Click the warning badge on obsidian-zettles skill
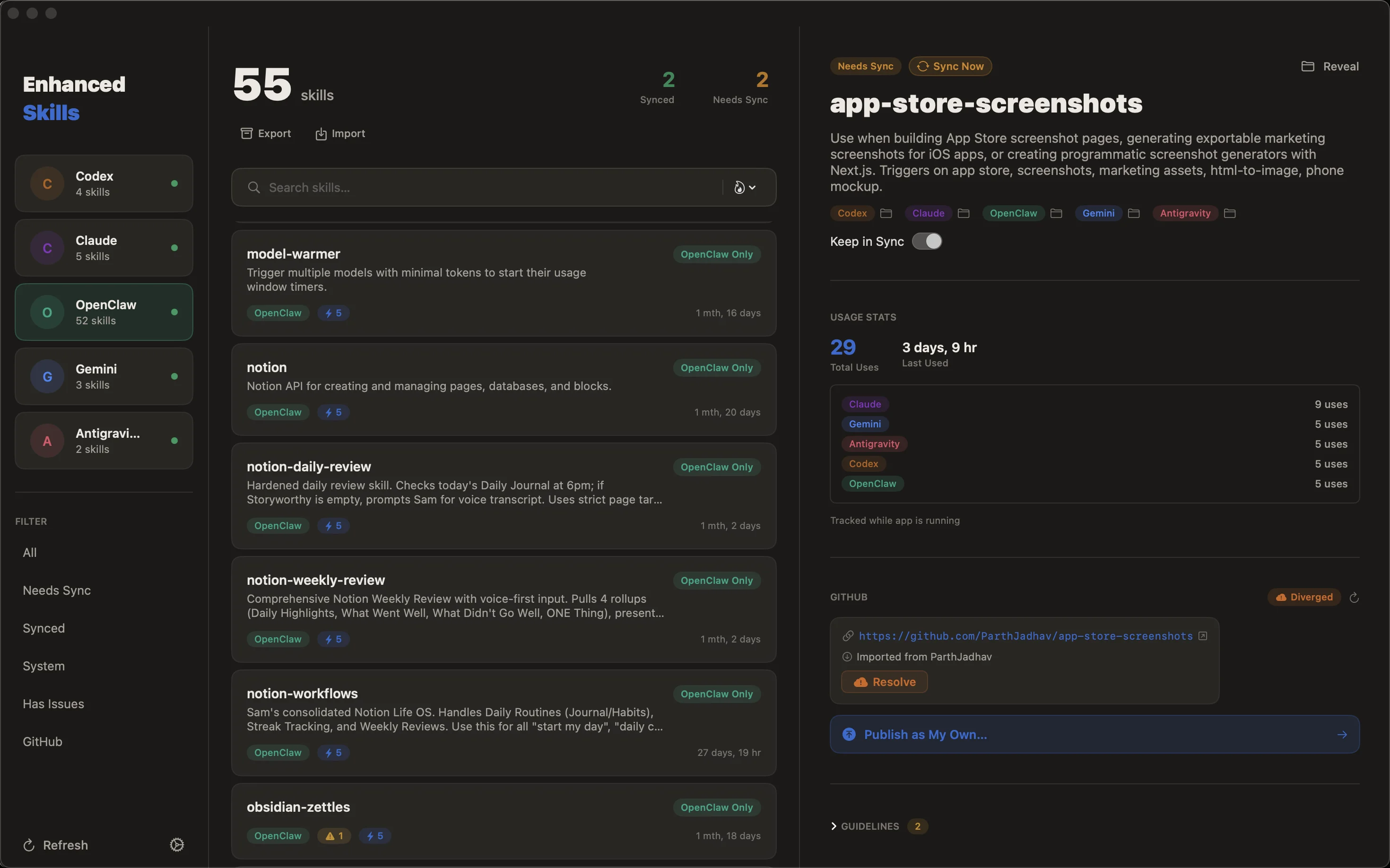The width and height of the screenshot is (1390, 868). coord(334,836)
